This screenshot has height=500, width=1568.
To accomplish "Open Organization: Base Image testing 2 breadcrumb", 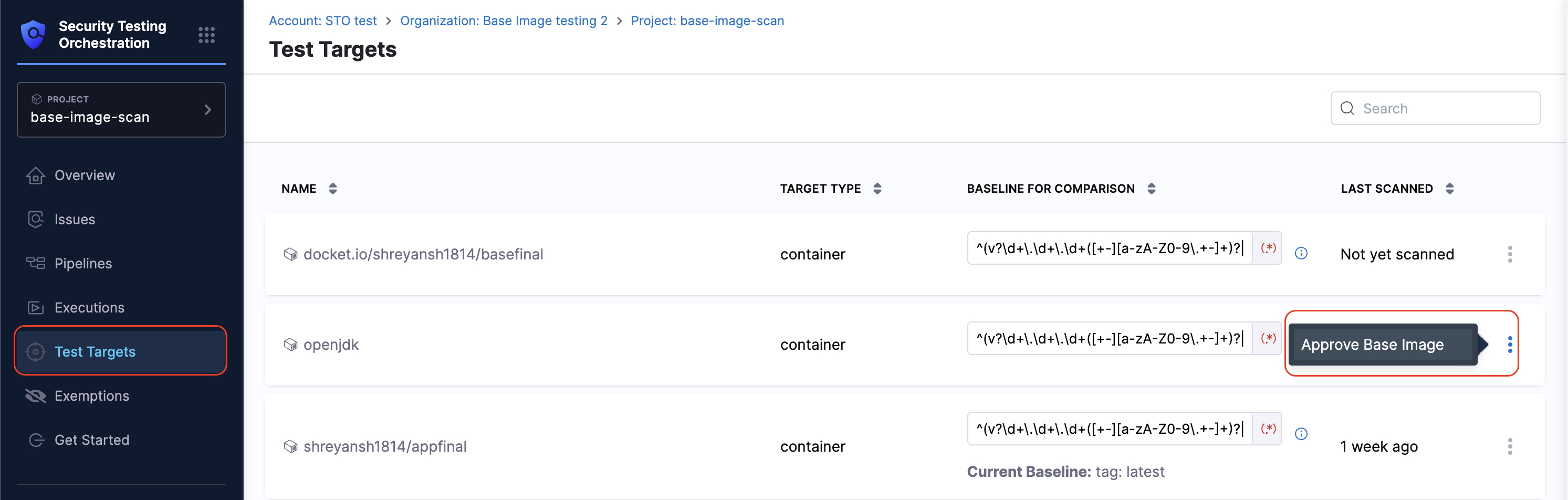I will tap(504, 20).
